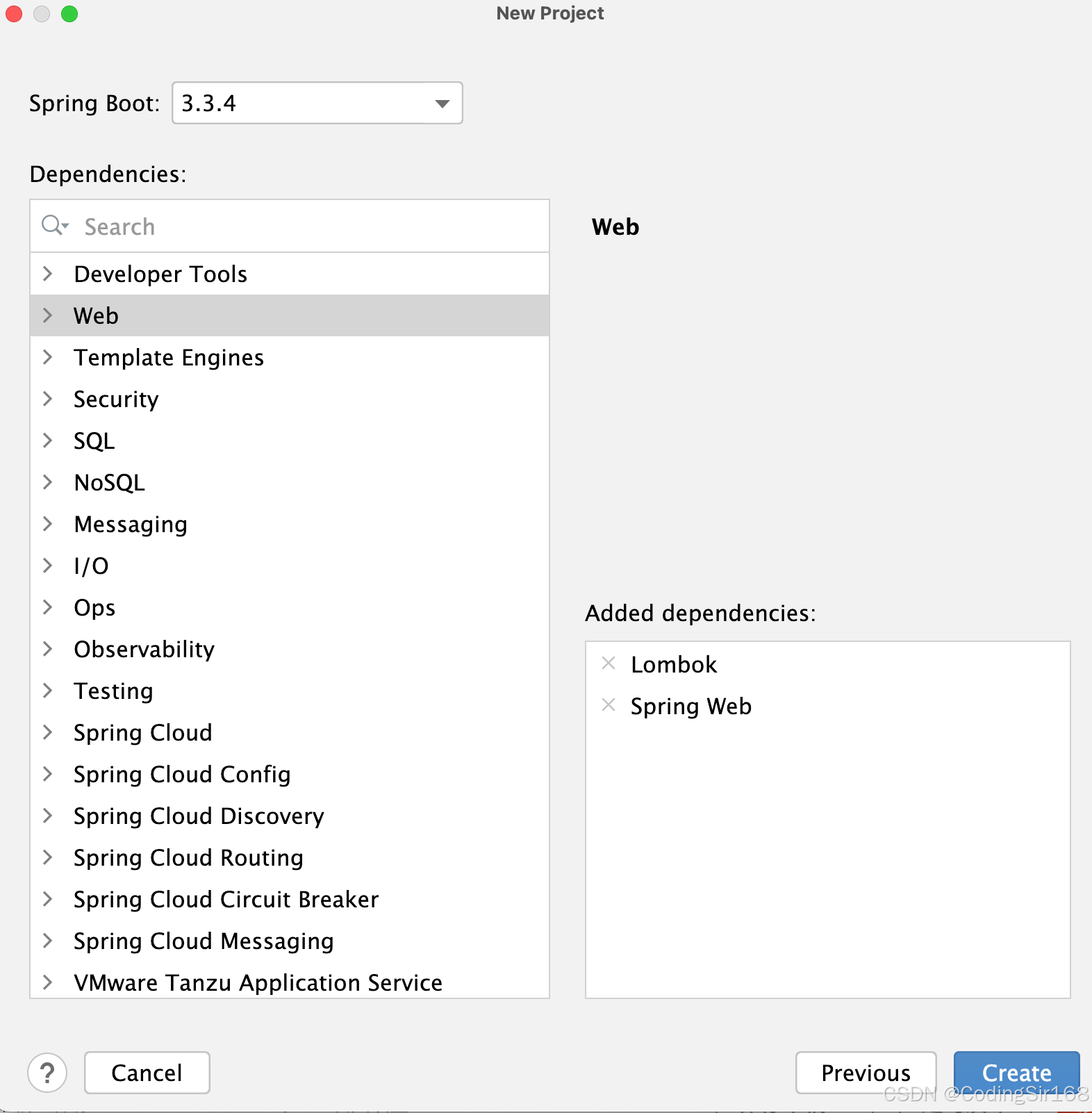This screenshot has height=1113, width=1092.
Task: Select the Ops category row
Action: (x=290, y=607)
